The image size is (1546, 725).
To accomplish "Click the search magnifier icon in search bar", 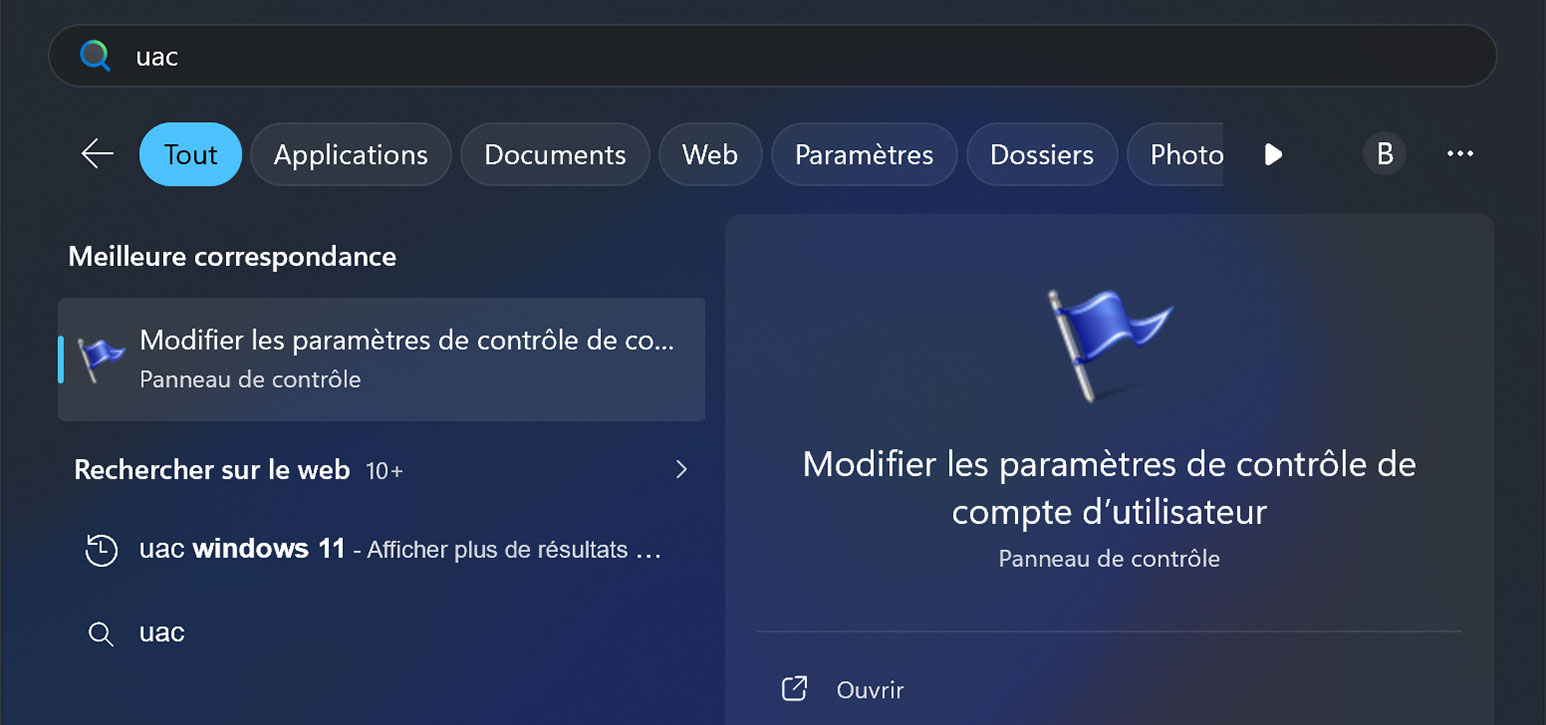I will pyautogui.click(x=95, y=56).
